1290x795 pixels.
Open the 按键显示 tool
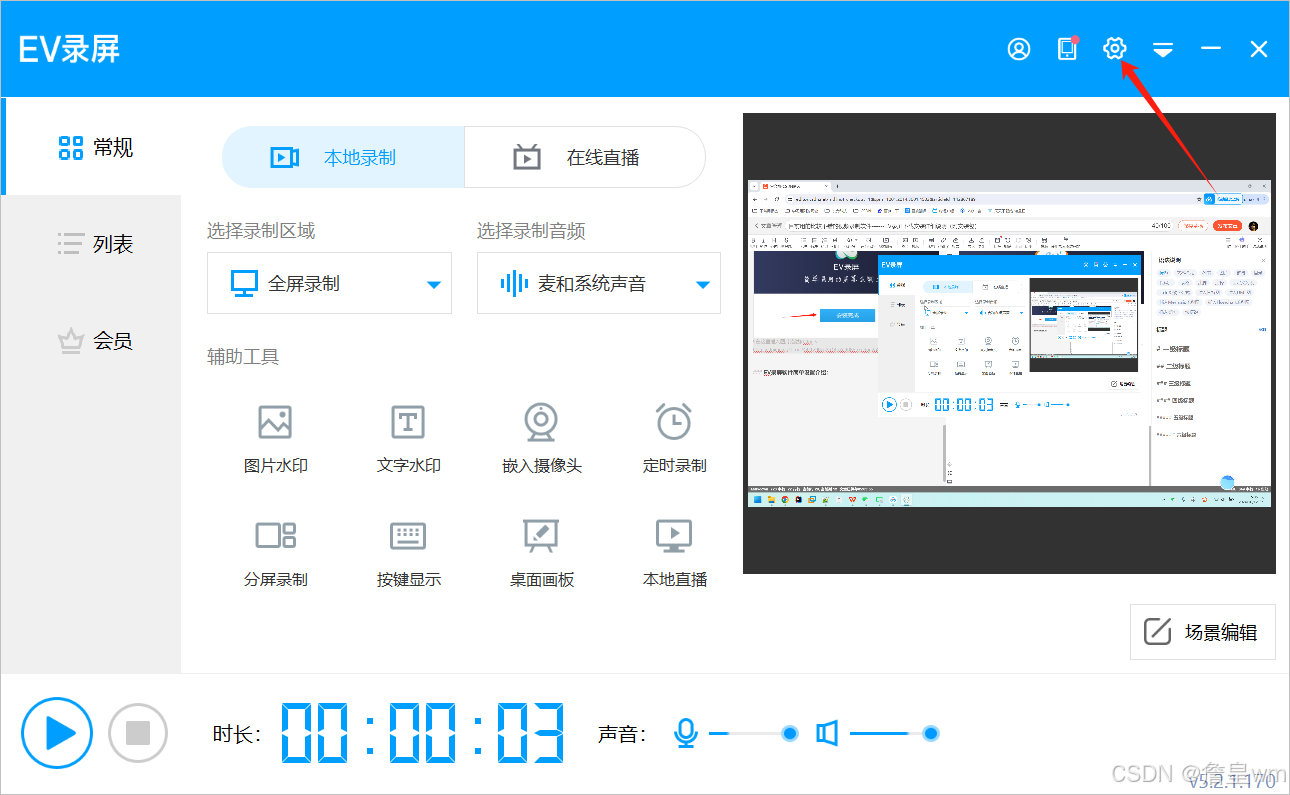tap(408, 552)
